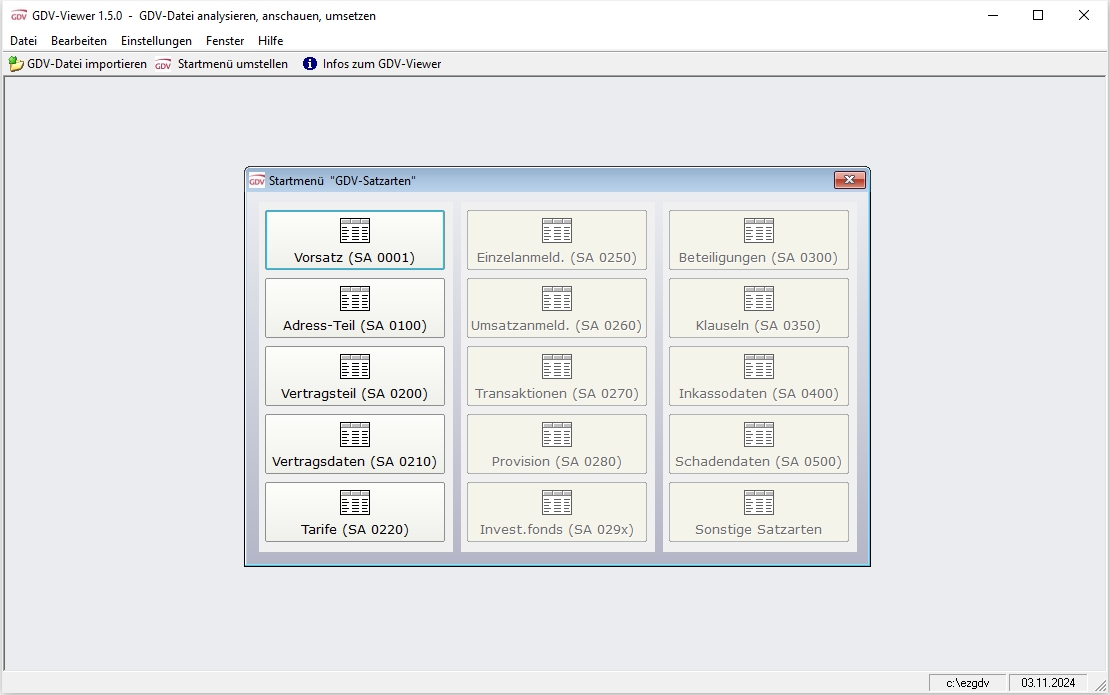Select Vertragsteil (SA 0200) button

click(x=355, y=376)
